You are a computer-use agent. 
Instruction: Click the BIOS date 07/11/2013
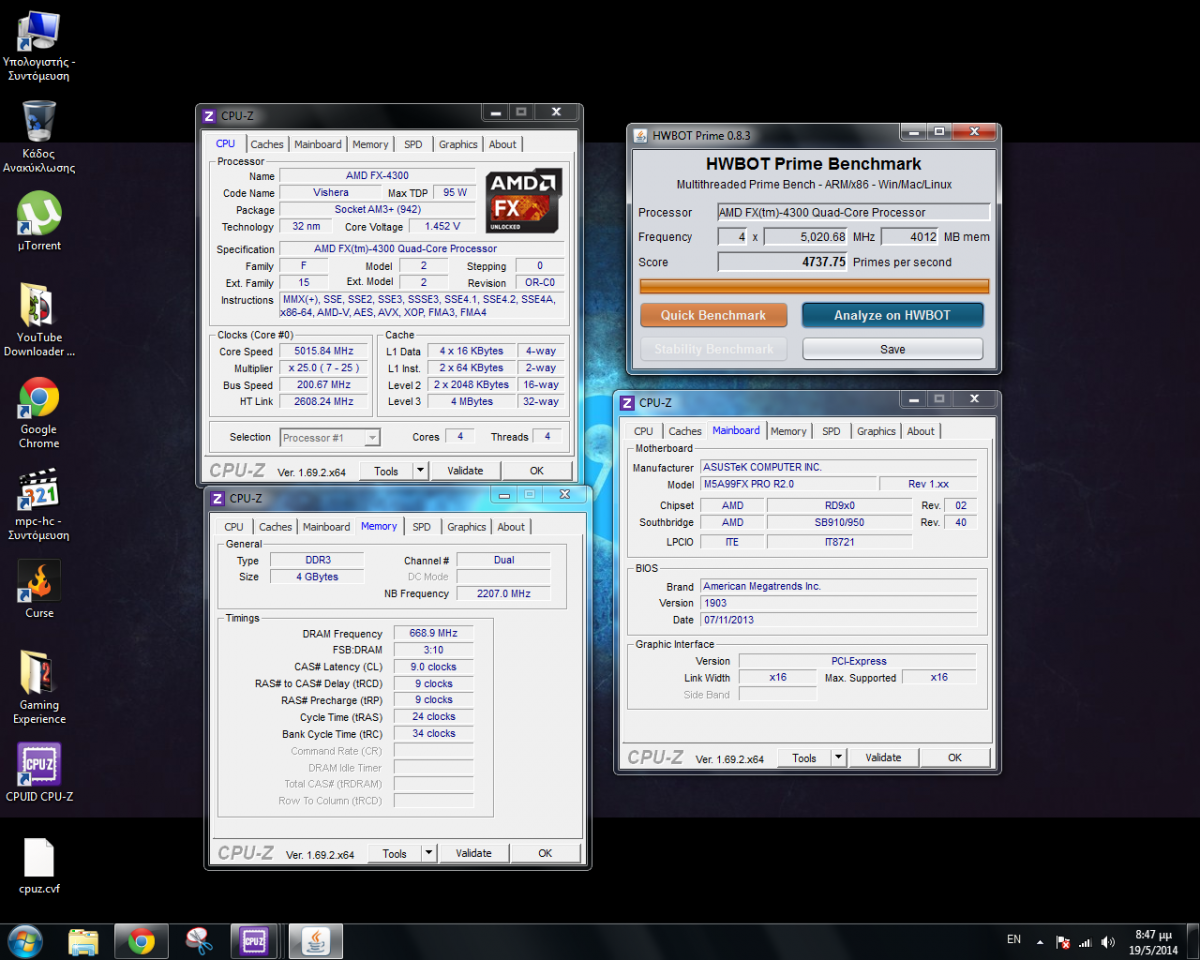click(x=838, y=620)
